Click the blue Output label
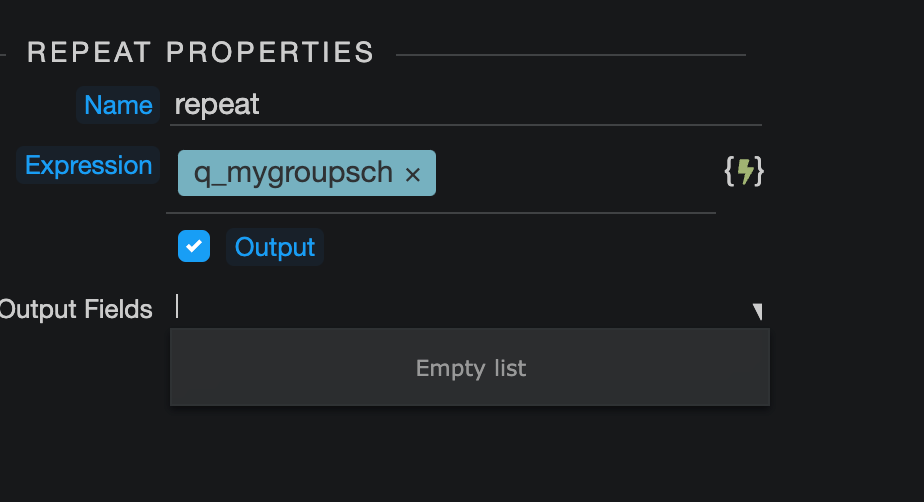Screen dimensions: 924x502 [275, 247]
